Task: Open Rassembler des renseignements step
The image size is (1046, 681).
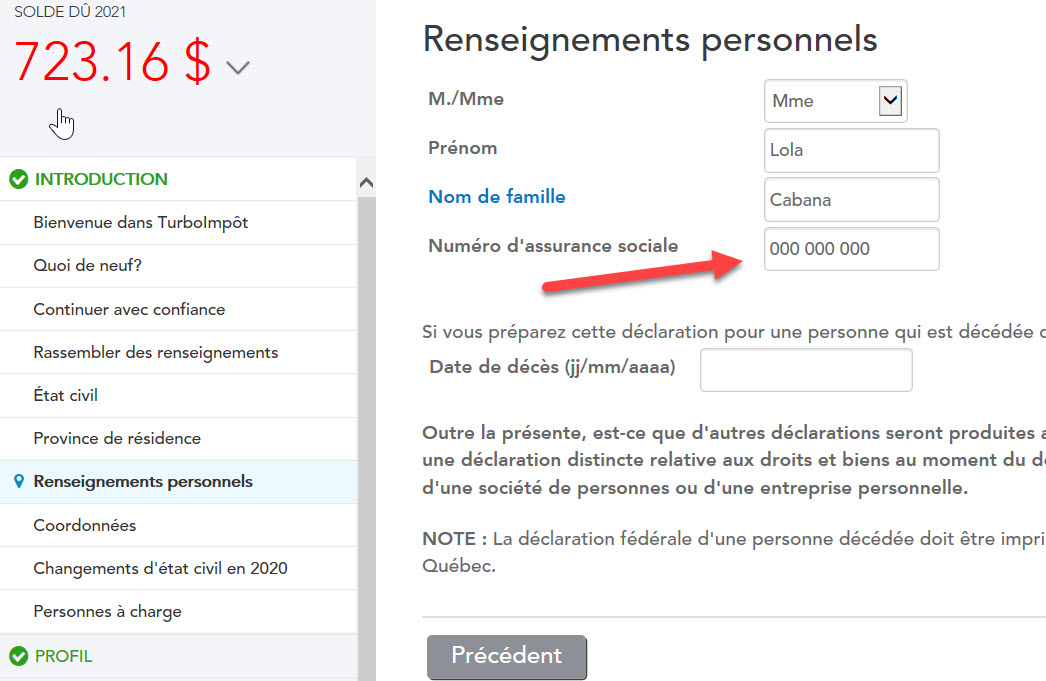Action: [x=155, y=353]
